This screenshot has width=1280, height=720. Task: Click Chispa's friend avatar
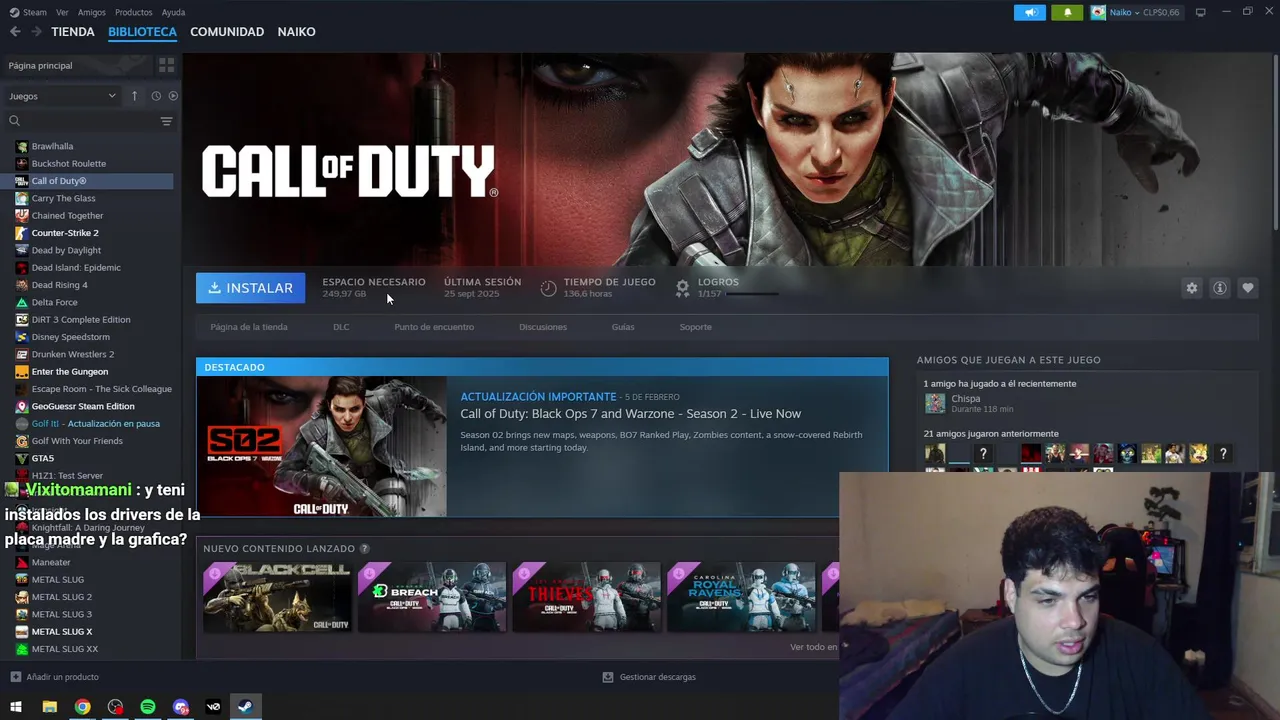pos(935,403)
